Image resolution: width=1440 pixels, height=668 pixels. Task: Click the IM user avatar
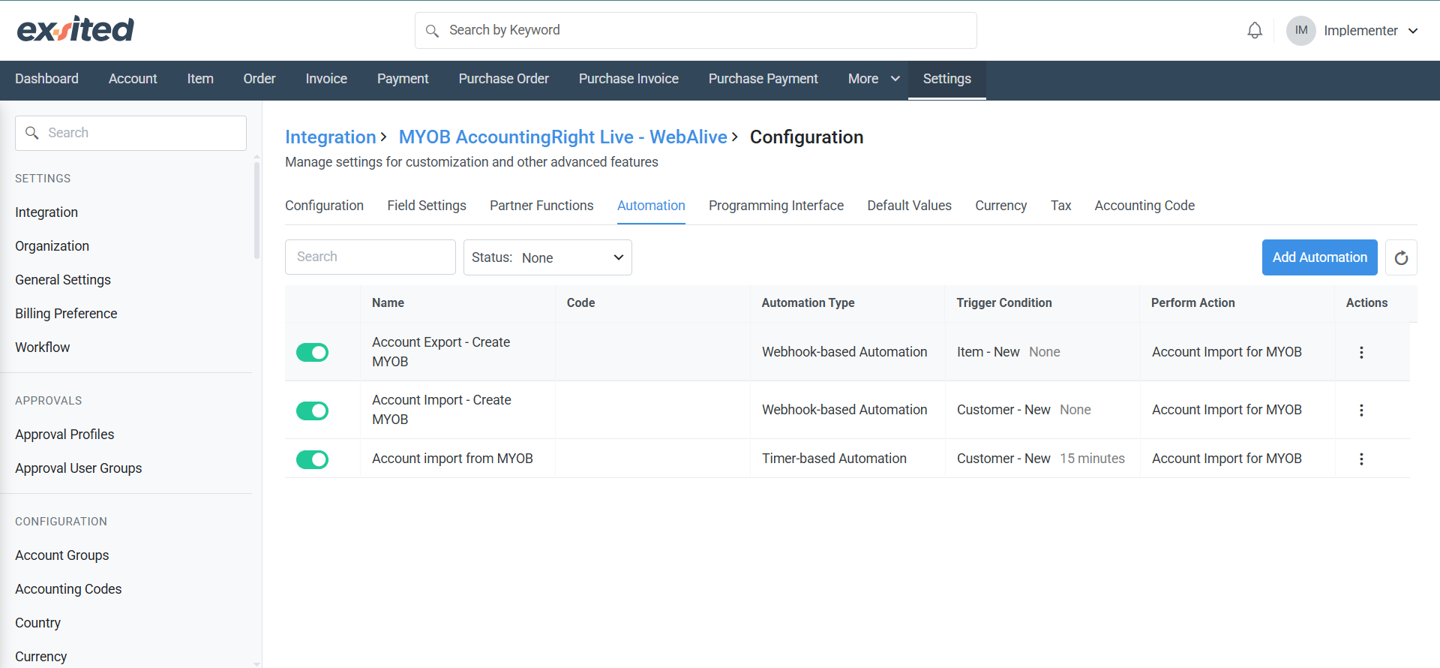tap(1301, 31)
